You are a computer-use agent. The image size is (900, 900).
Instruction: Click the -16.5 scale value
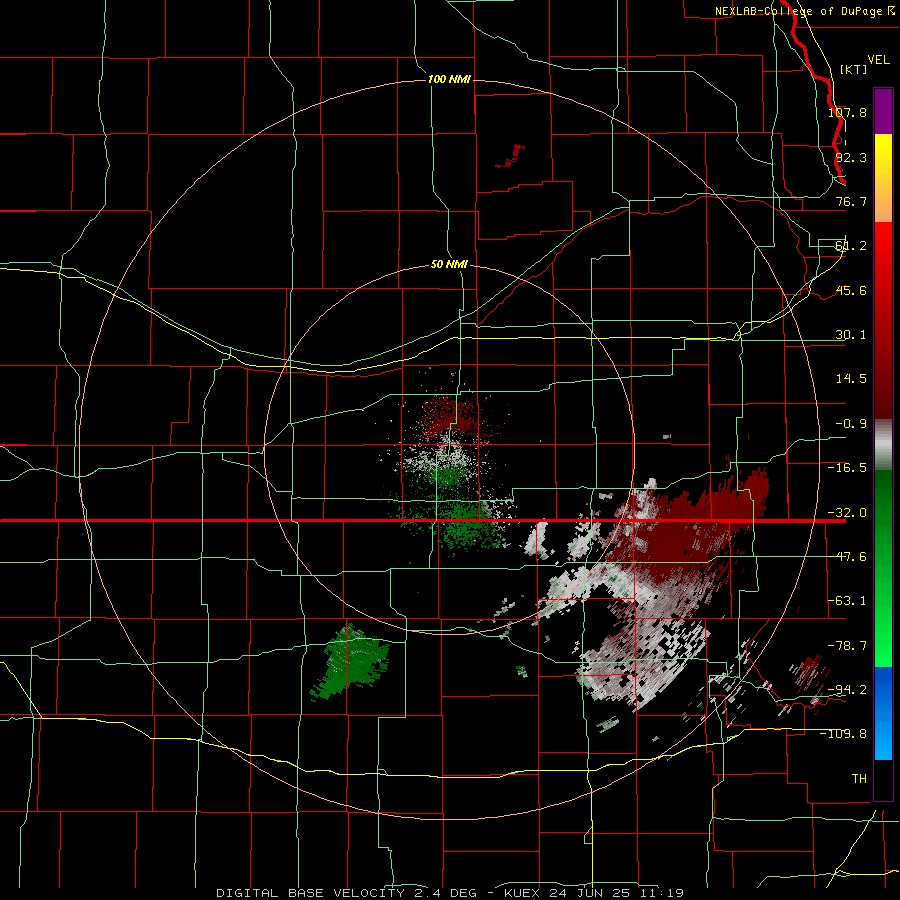coord(847,468)
